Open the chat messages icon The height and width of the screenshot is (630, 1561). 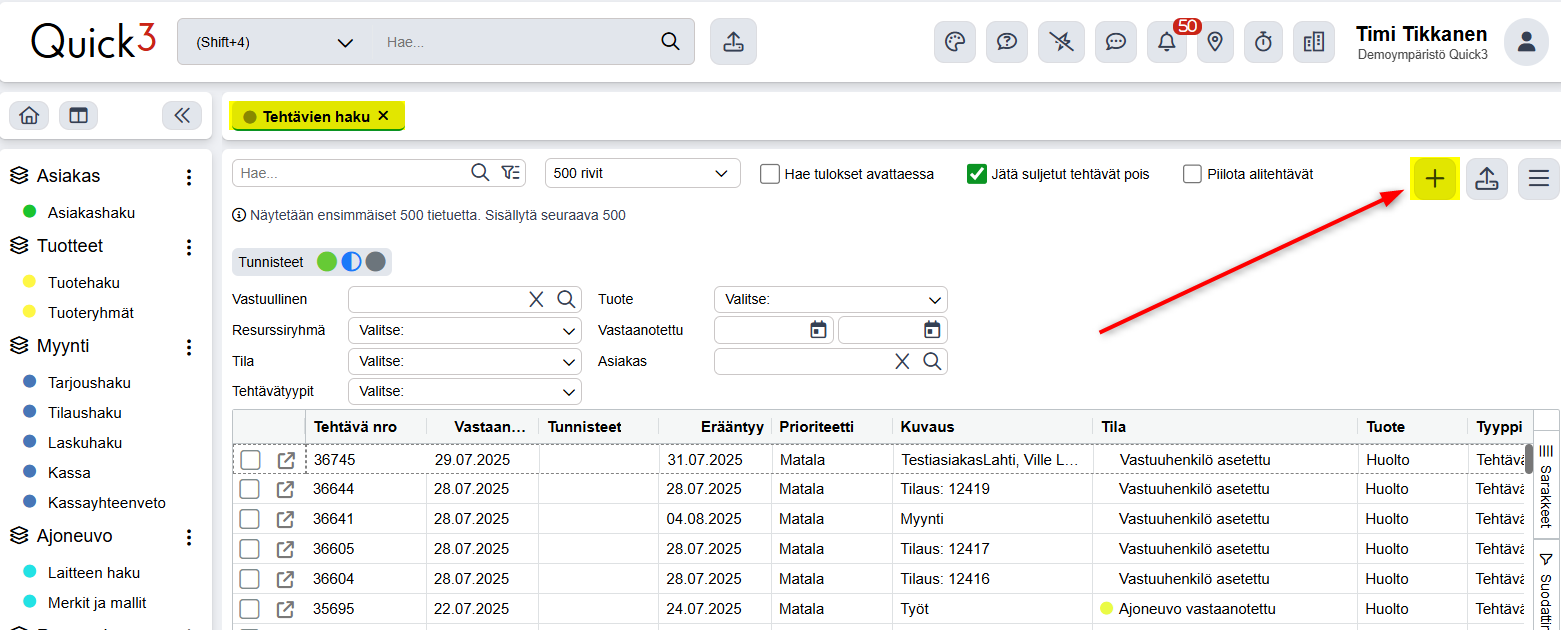(x=1116, y=42)
